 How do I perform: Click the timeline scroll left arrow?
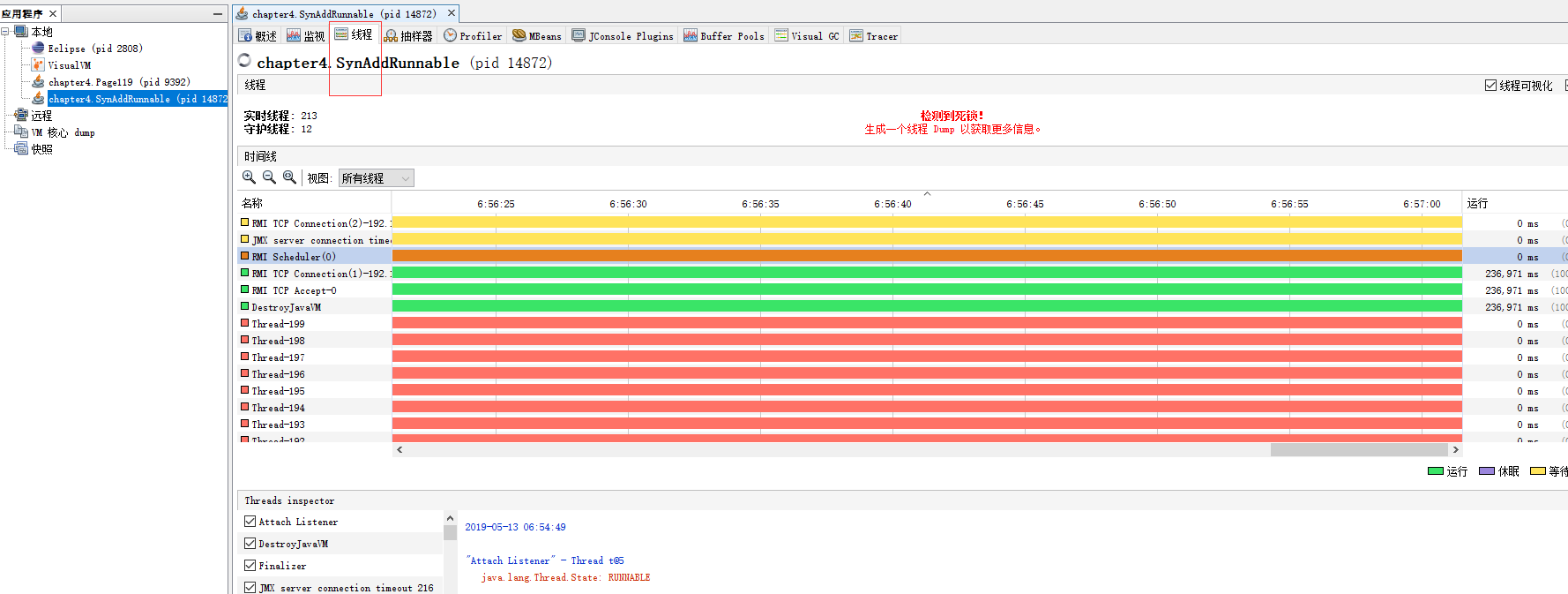399,450
